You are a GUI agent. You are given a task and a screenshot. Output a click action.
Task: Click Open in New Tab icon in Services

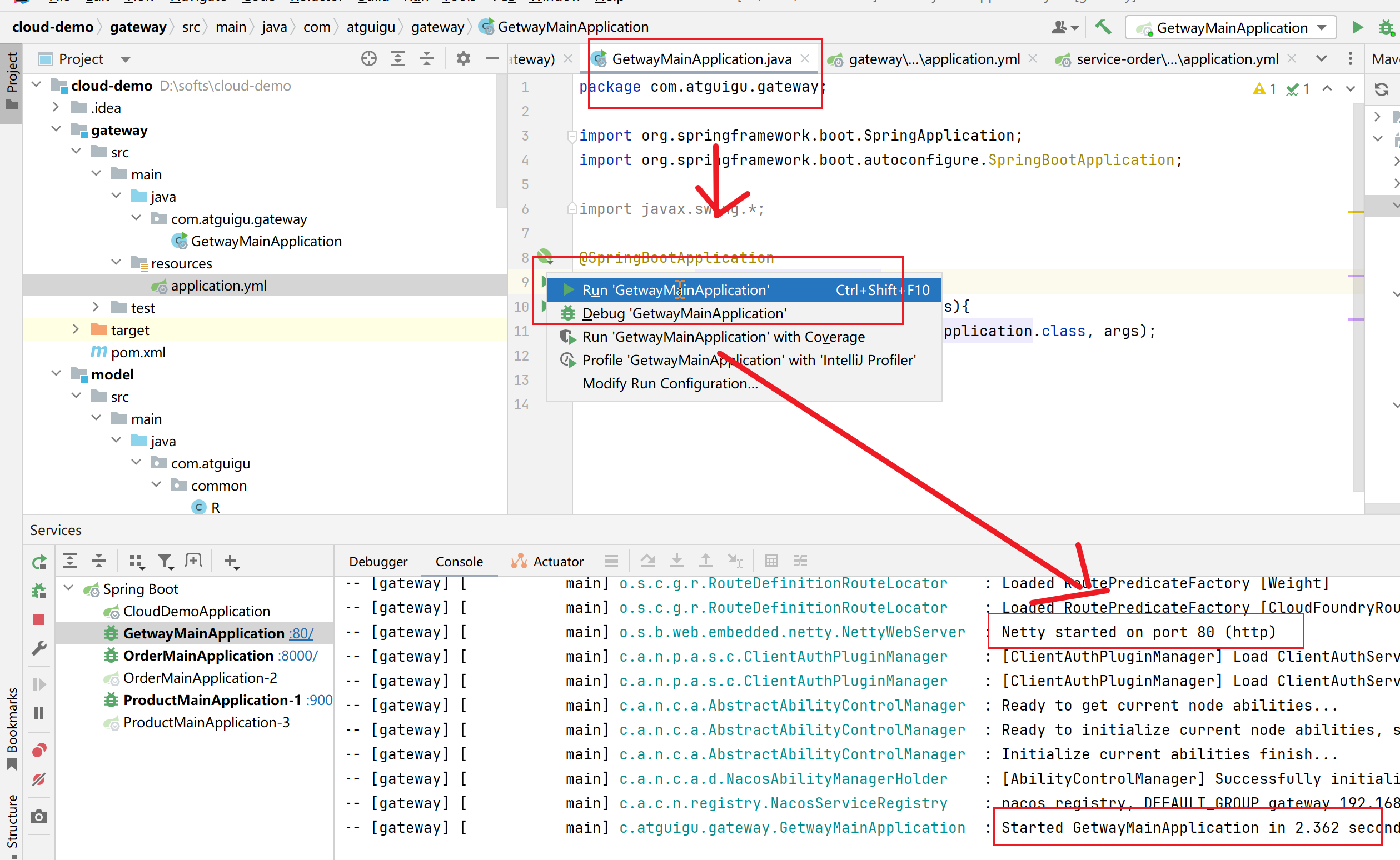coord(193,561)
